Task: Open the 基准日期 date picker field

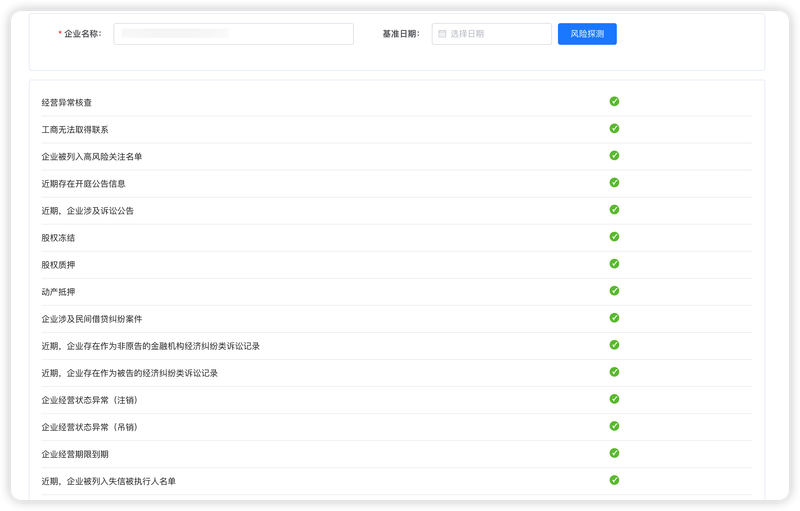Action: pyautogui.click(x=491, y=34)
